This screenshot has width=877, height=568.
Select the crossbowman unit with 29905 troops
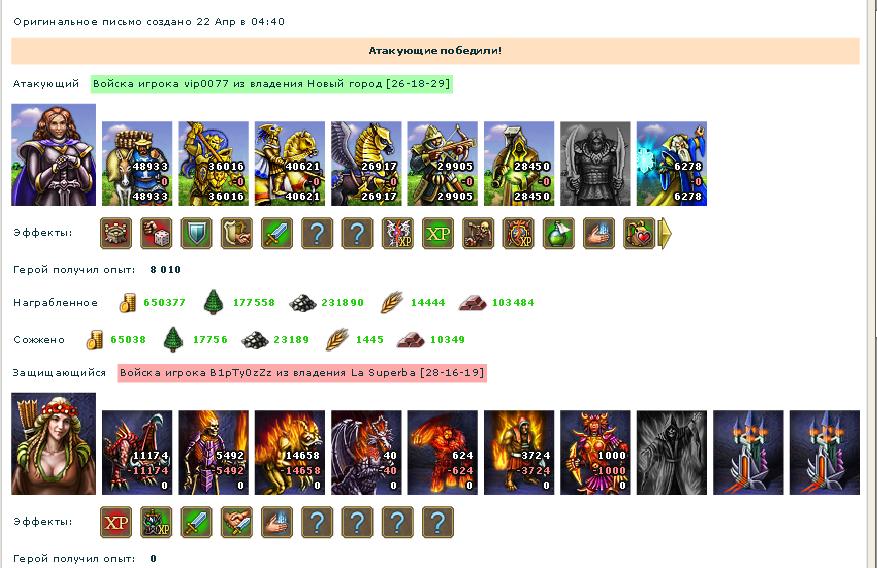(442, 164)
